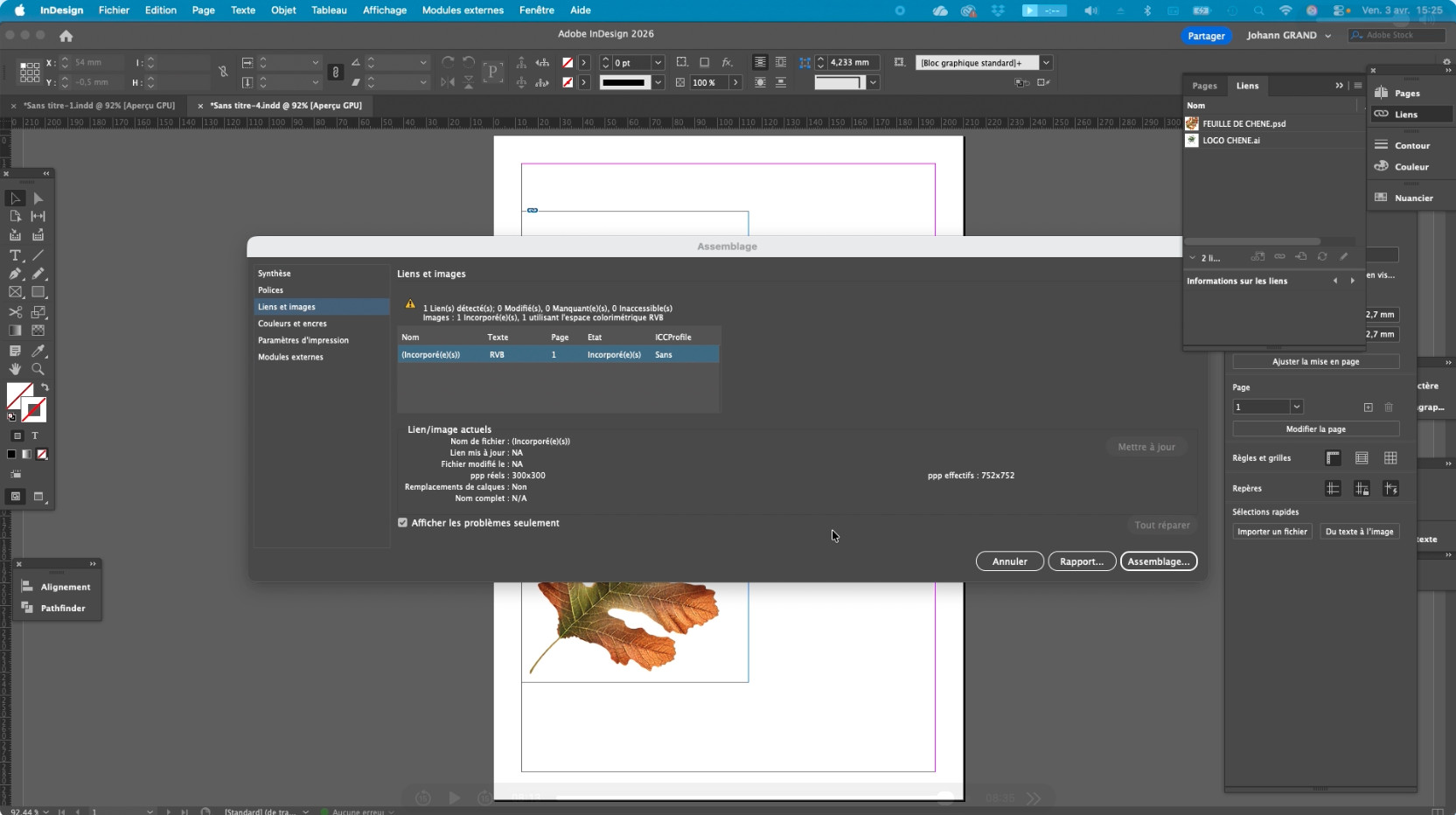The height and width of the screenshot is (815, 1456).
Task: Select the FEUILLE DE CHENE.psd link
Action: [1244, 124]
